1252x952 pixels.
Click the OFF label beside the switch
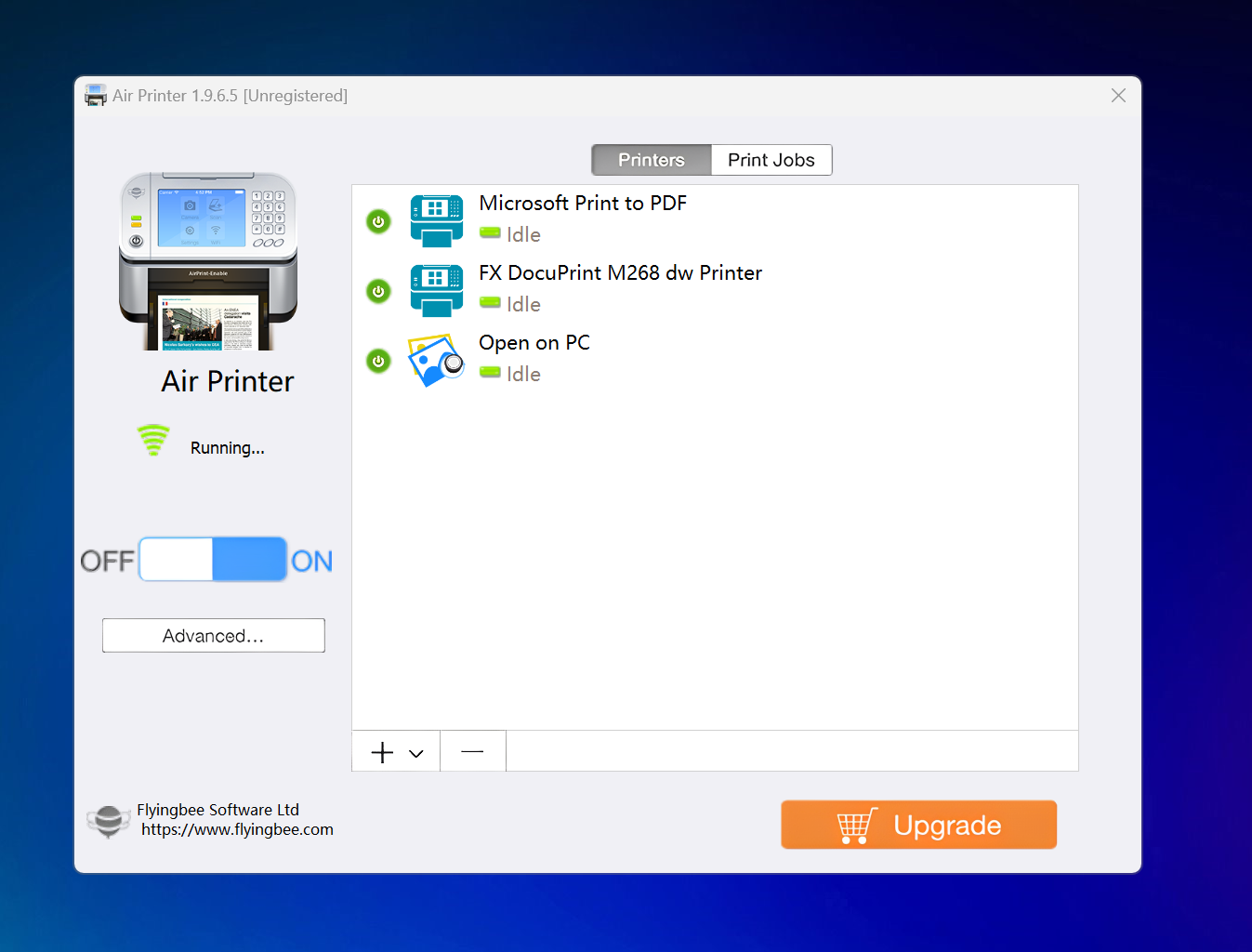[x=108, y=561]
